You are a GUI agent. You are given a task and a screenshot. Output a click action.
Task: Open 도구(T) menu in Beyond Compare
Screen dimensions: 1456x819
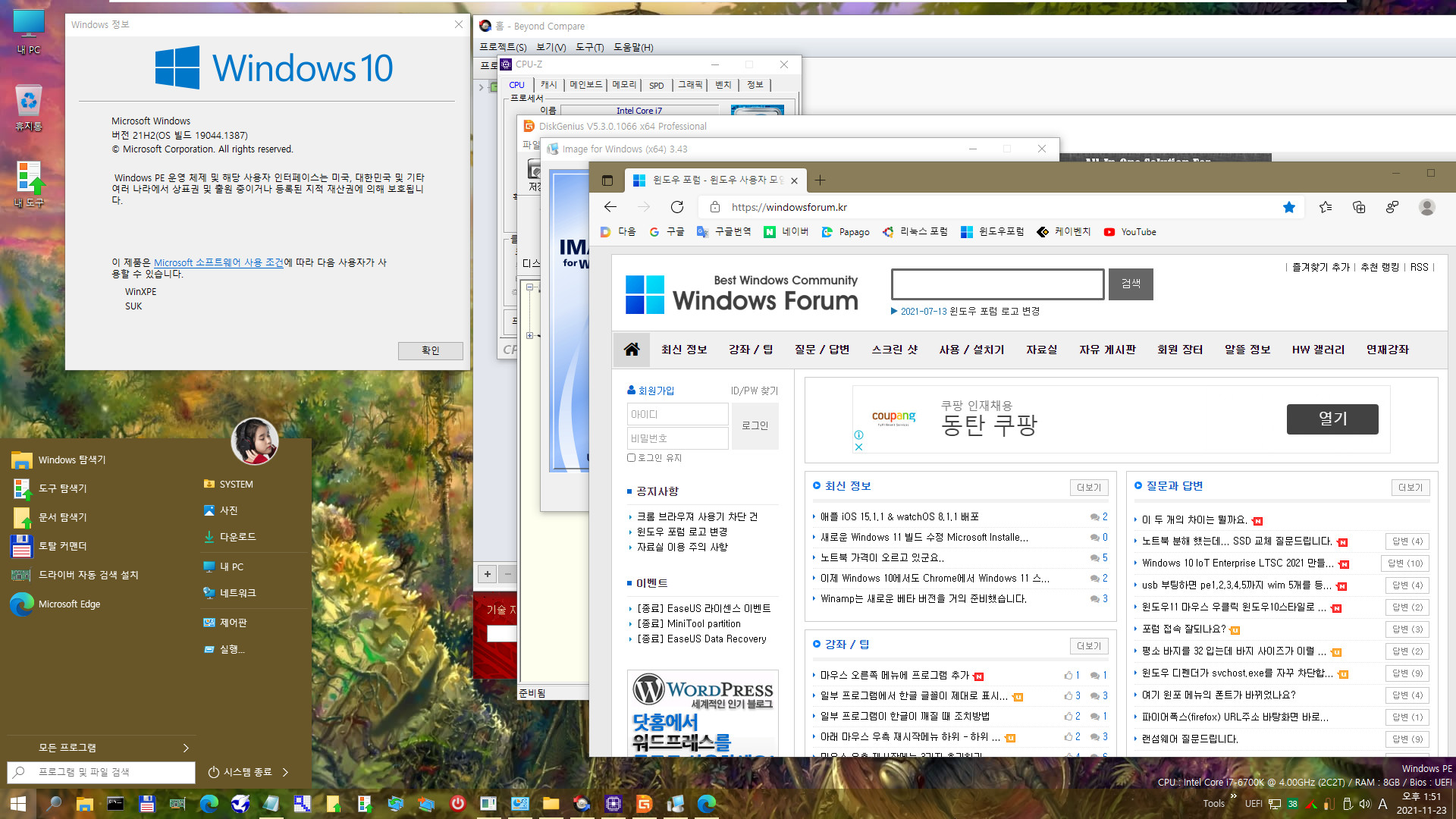(x=589, y=47)
